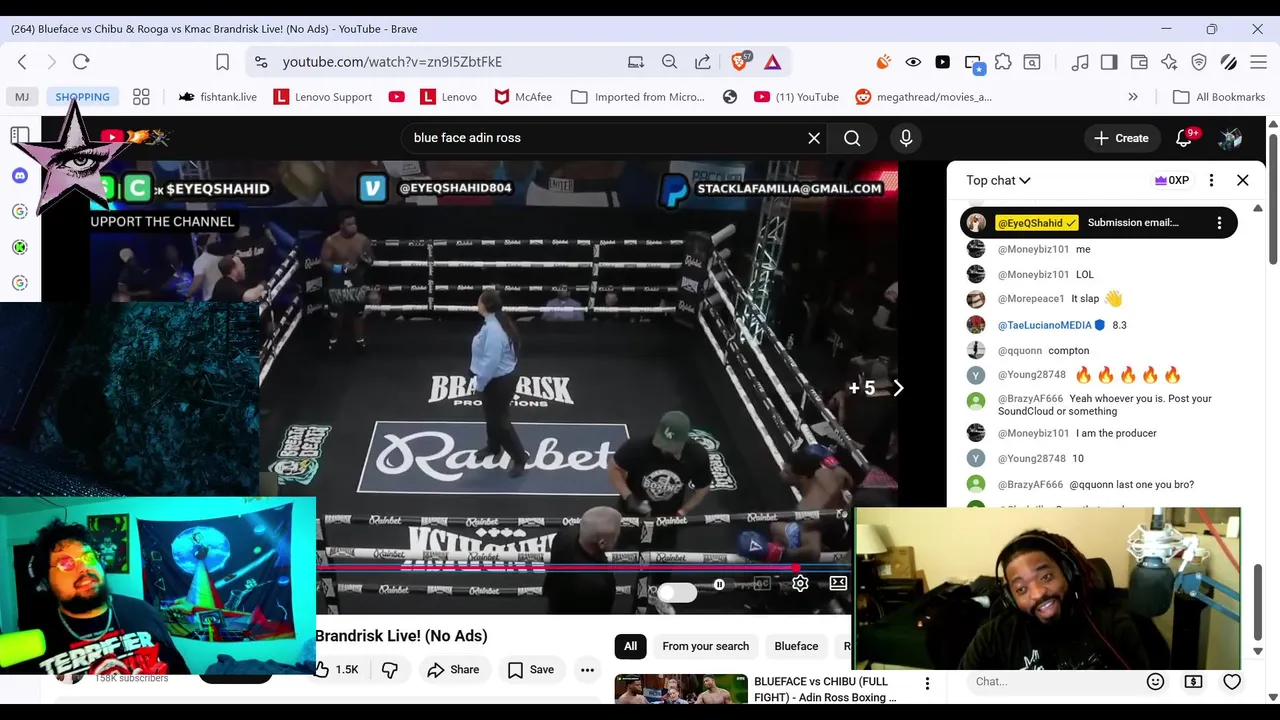Open the music note media control icon
The width and height of the screenshot is (1280, 720).
tap(1079, 61)
